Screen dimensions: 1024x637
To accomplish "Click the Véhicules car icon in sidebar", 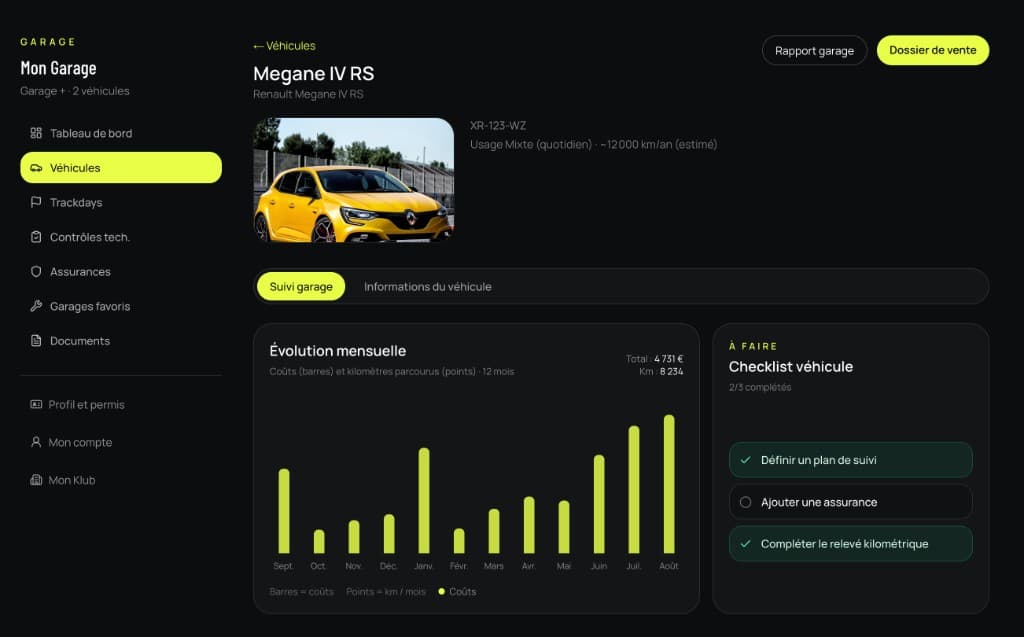I will [x=36, y=168].
